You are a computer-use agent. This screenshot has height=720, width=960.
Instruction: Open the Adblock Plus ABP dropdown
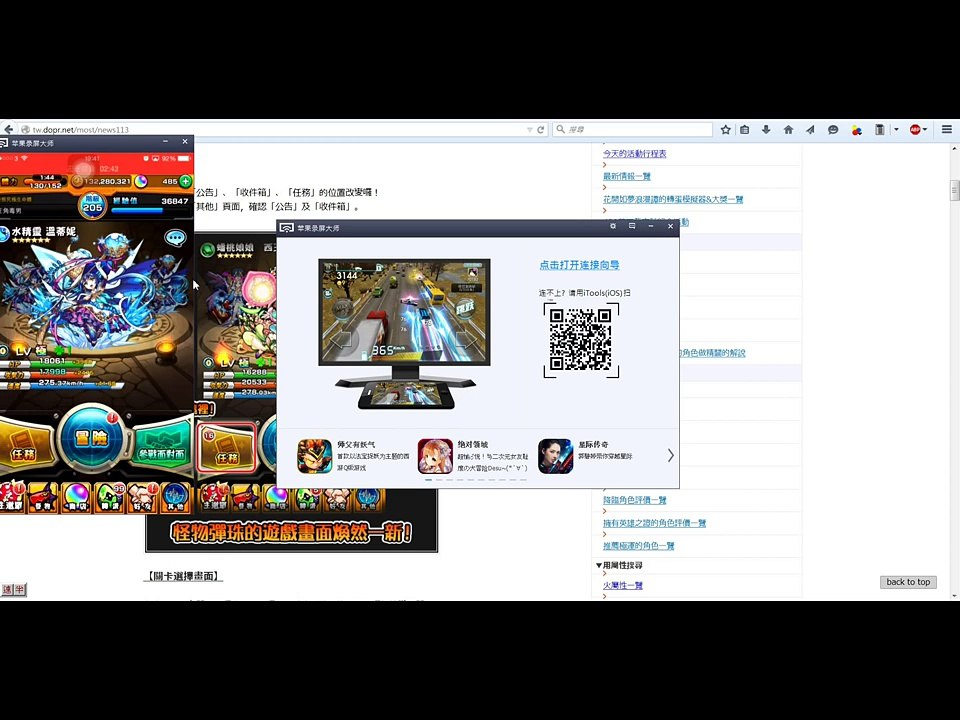point(918,129)
